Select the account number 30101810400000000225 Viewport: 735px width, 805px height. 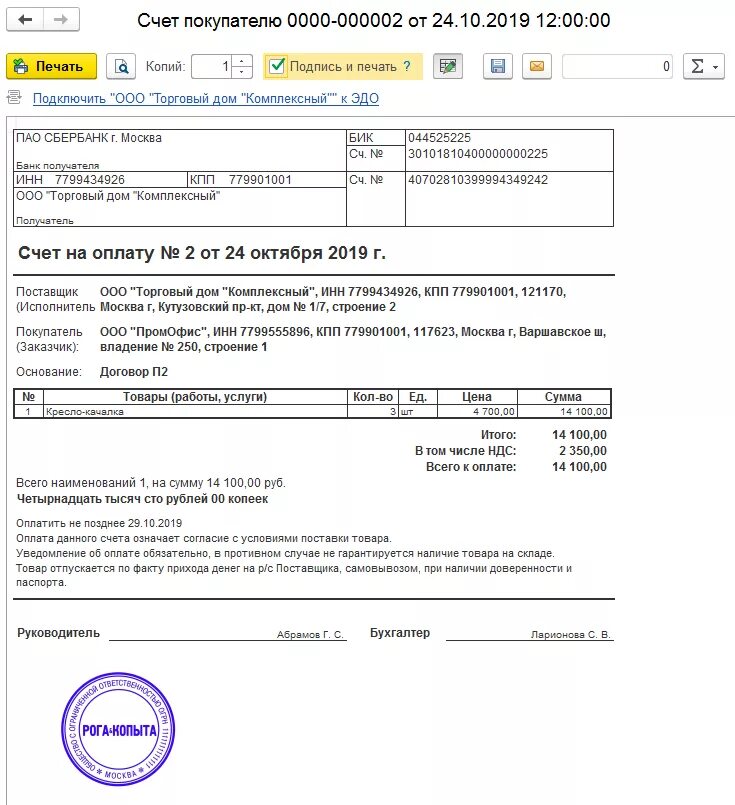click(x=478, y=154)
